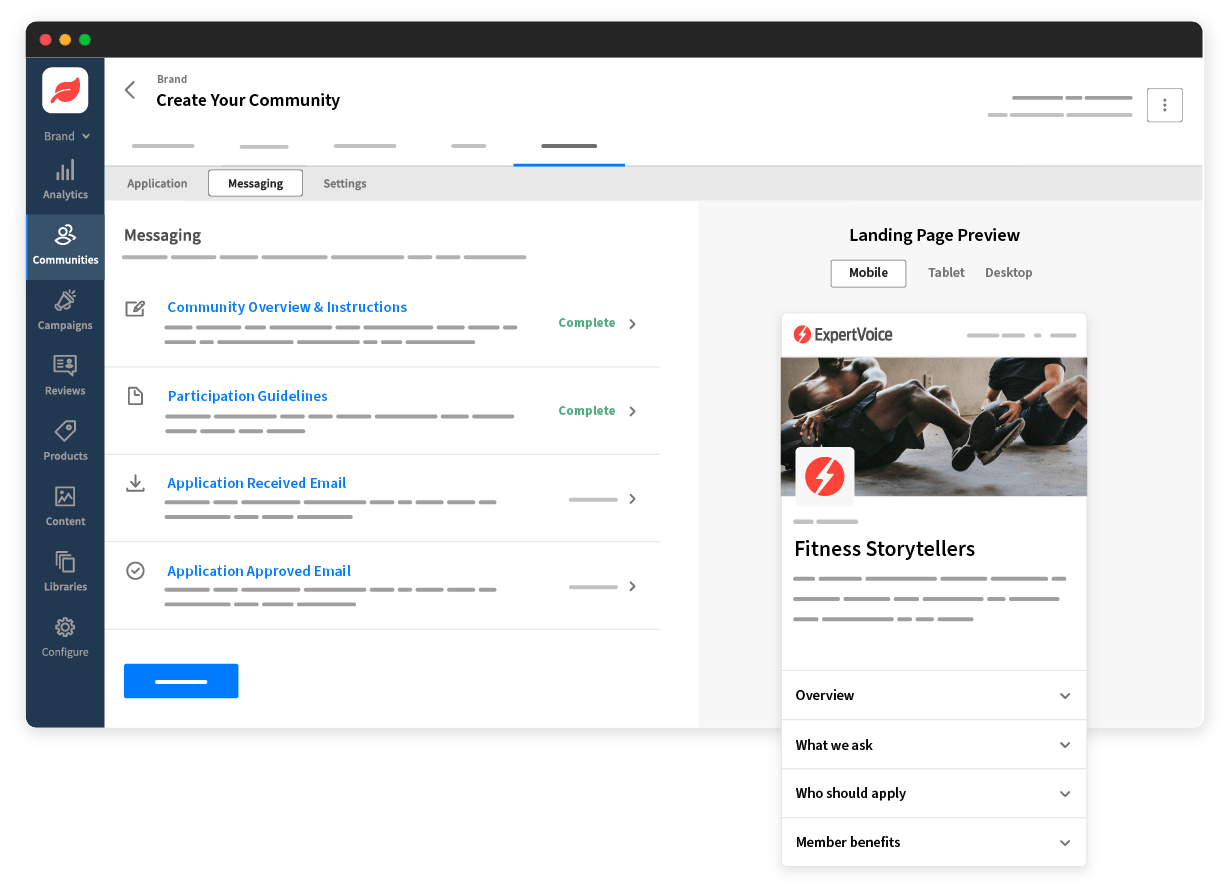The width and height of the screenshot is (1230, 890).
Task: Open the Campaigns section
Action: pos(64,310)
